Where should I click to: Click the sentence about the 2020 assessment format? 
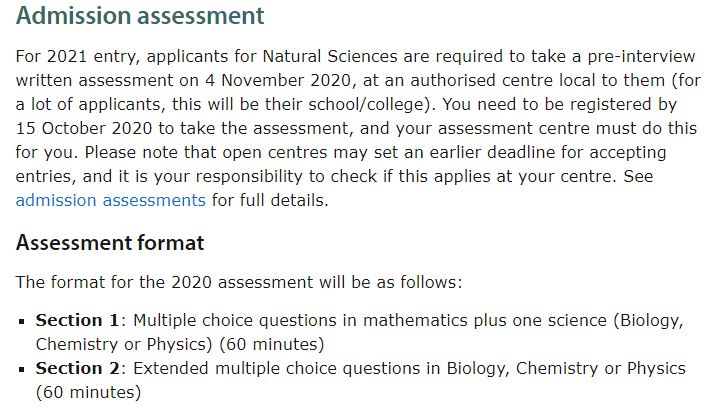tap(239, 283)
